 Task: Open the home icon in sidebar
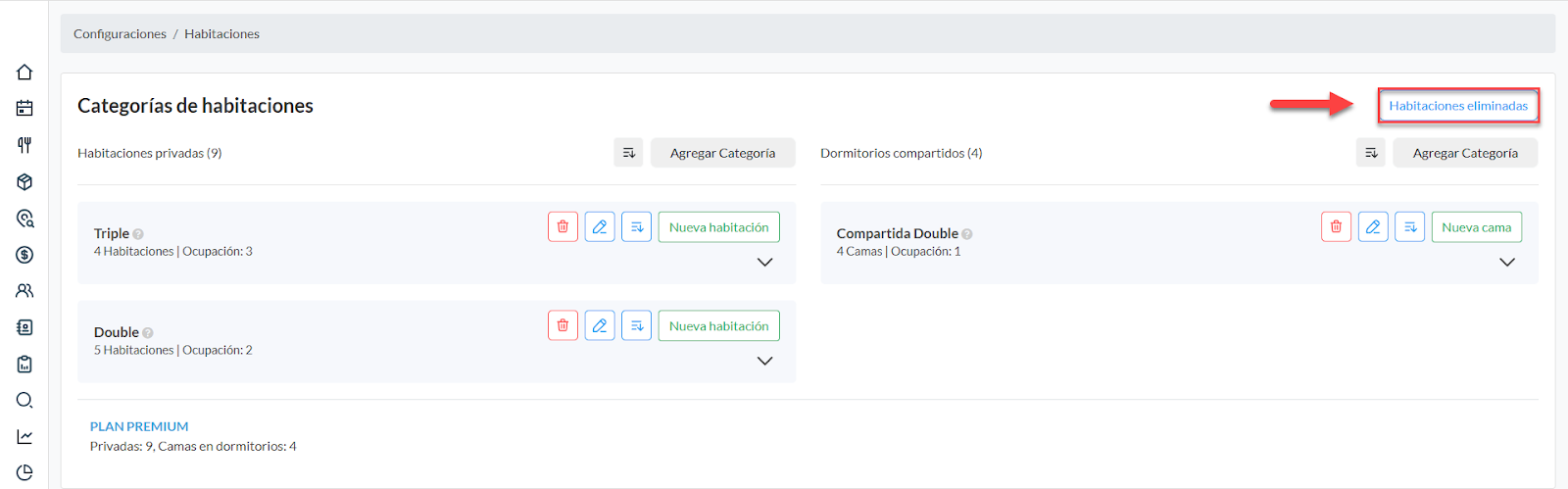tap(24, 73)
